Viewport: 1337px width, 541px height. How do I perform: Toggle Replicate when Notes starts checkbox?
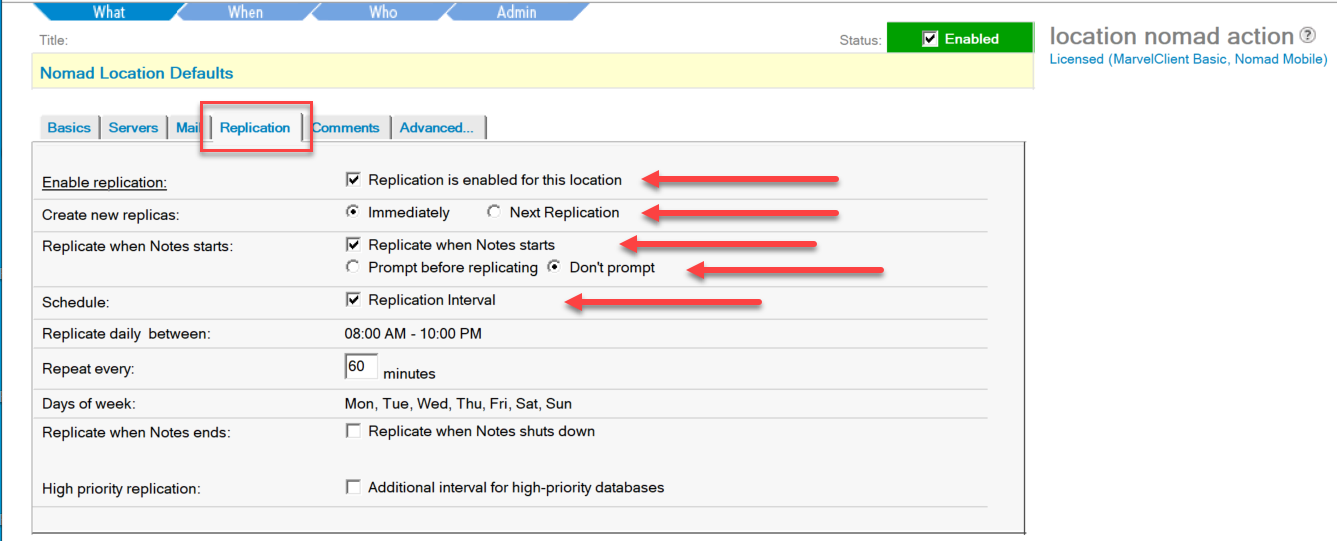pos(353,245)
